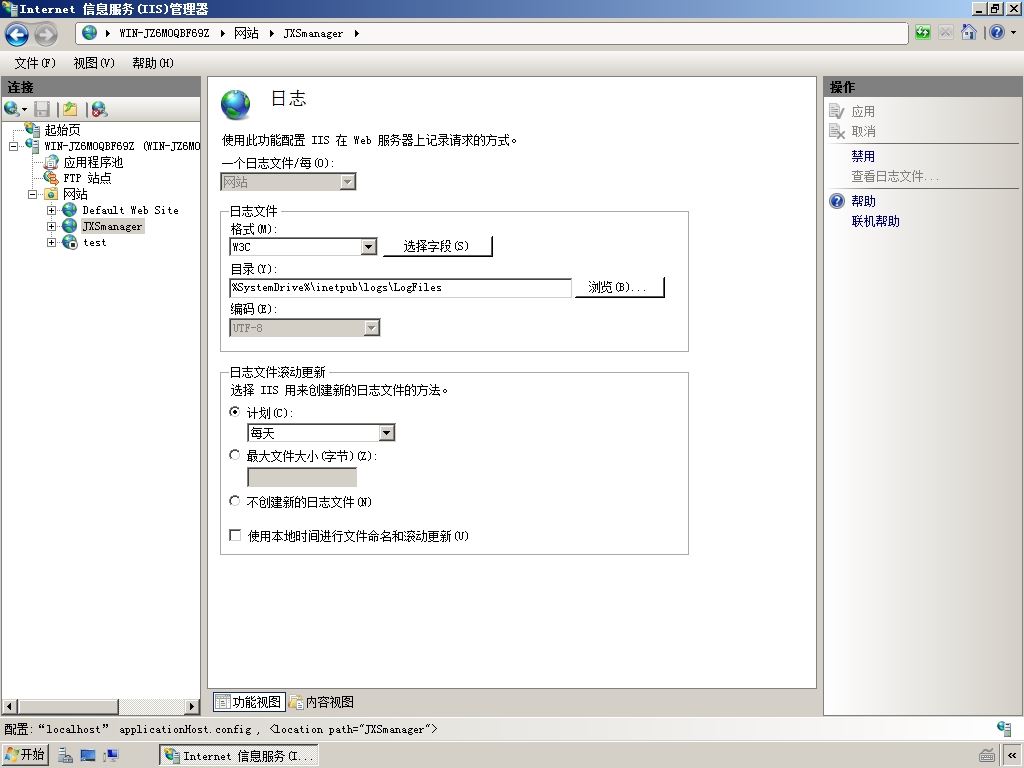Screen dimensions: 1024x768
Task: Select 不创建新的日志文件 radio option
Action: (235, 501)
